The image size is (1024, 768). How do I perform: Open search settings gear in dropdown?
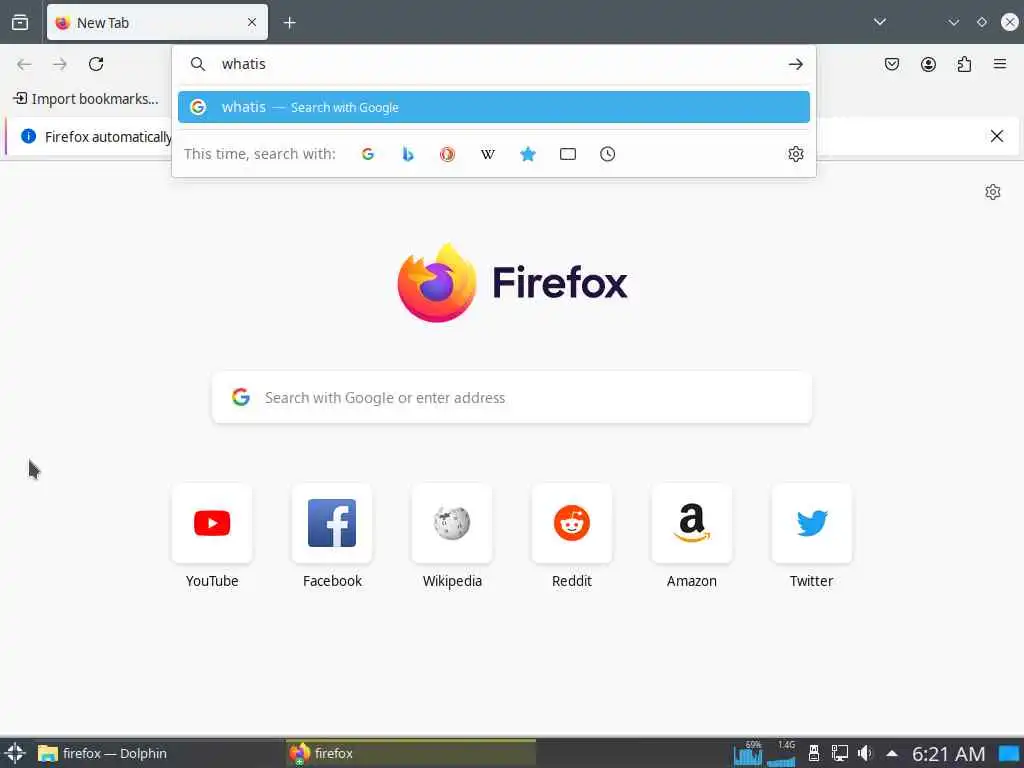click(795, 154)
